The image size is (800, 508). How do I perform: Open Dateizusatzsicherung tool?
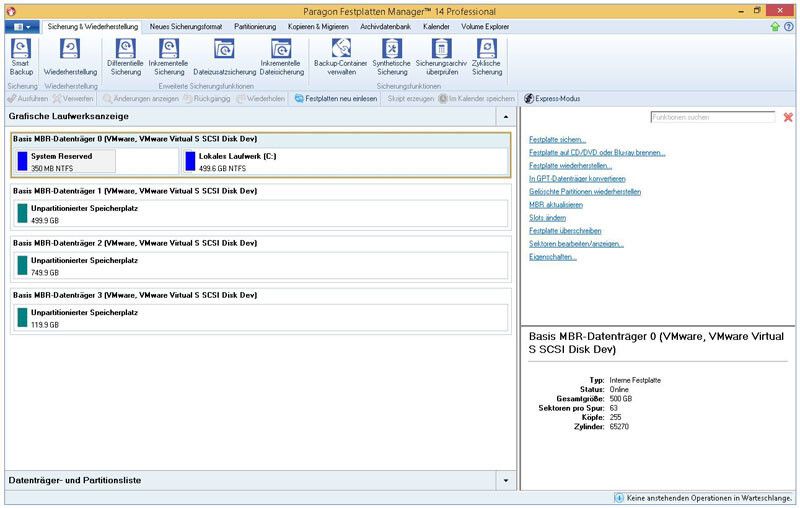click(x=224, y=57)
